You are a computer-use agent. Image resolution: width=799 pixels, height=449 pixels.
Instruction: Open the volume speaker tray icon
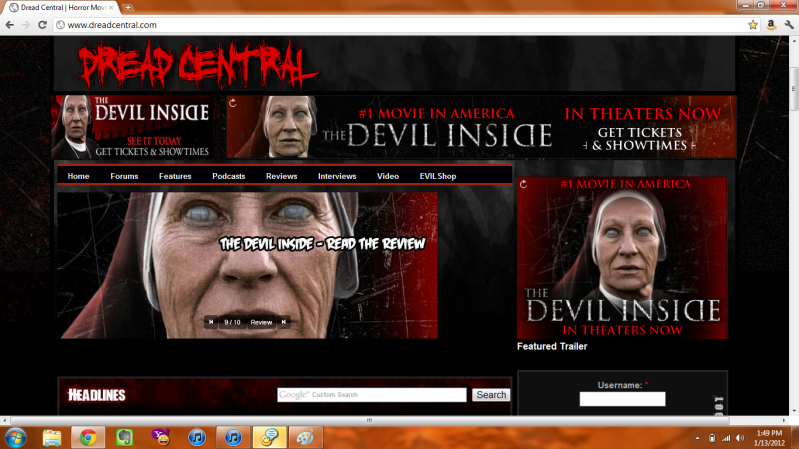tap(740, 438)
